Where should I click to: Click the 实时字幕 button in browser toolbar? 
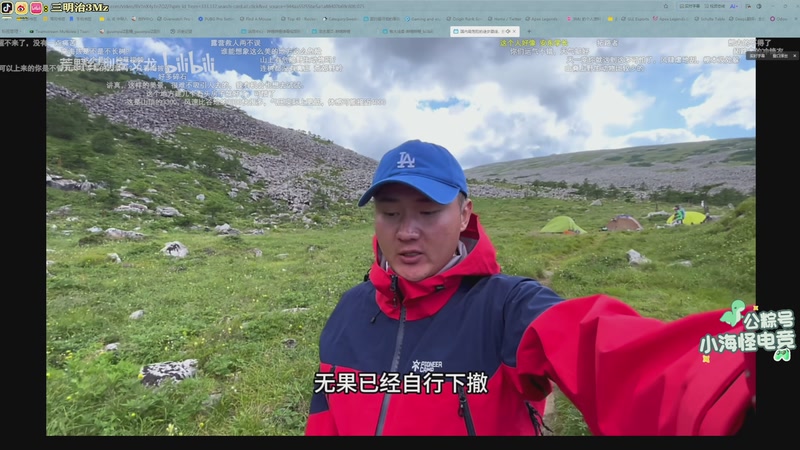coord(690,6)
